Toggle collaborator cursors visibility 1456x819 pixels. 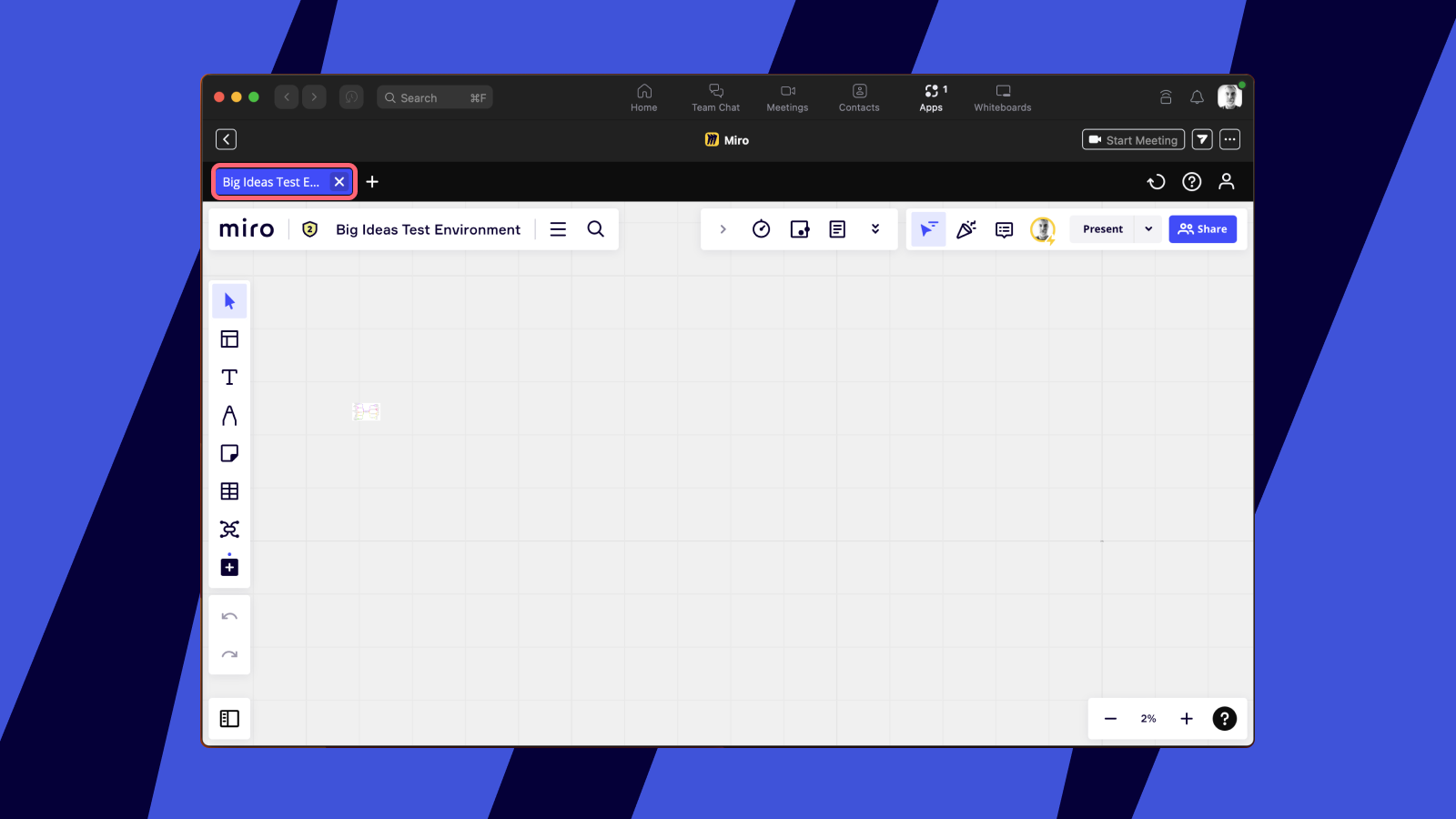[x=927, y=229]
